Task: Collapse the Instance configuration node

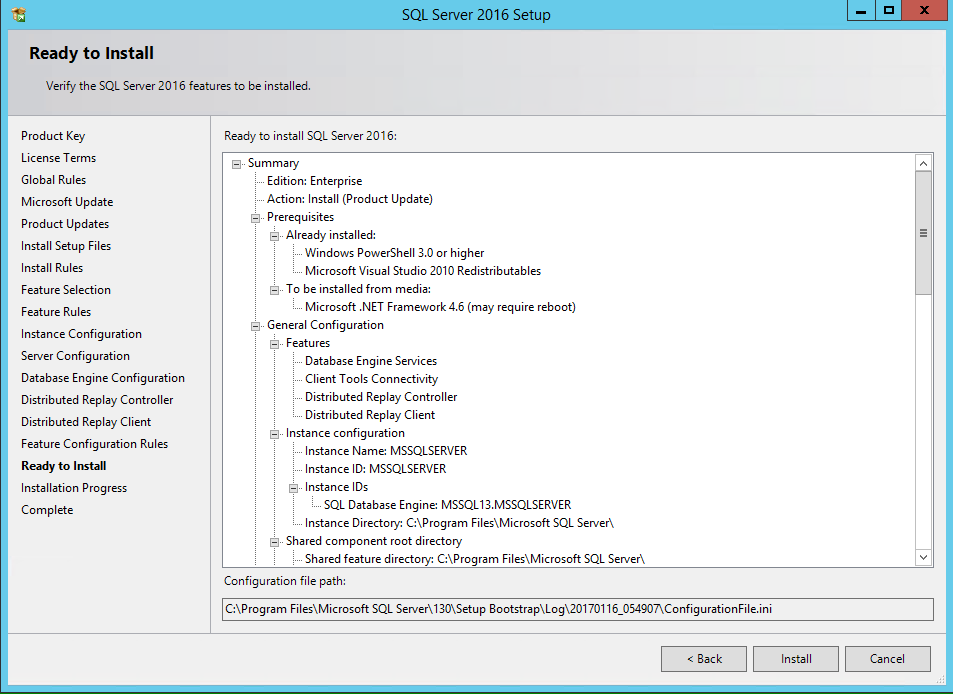Action: pyautogui.click(x=275, y=435)
